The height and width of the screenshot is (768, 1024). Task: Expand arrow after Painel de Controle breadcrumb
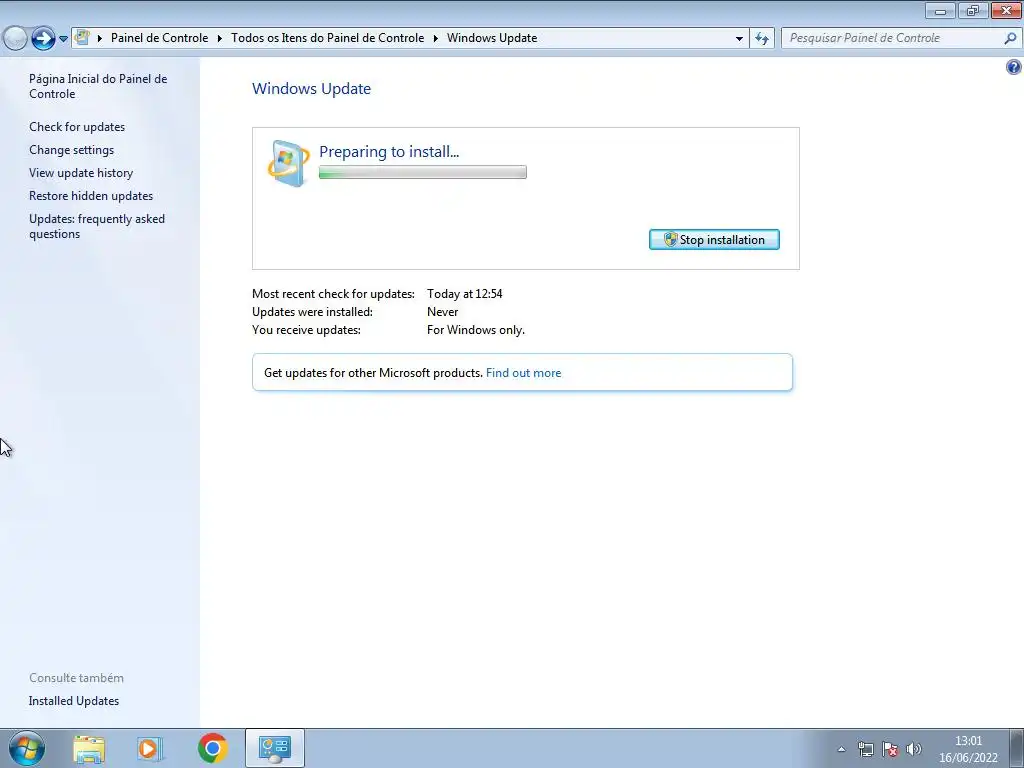219,38
